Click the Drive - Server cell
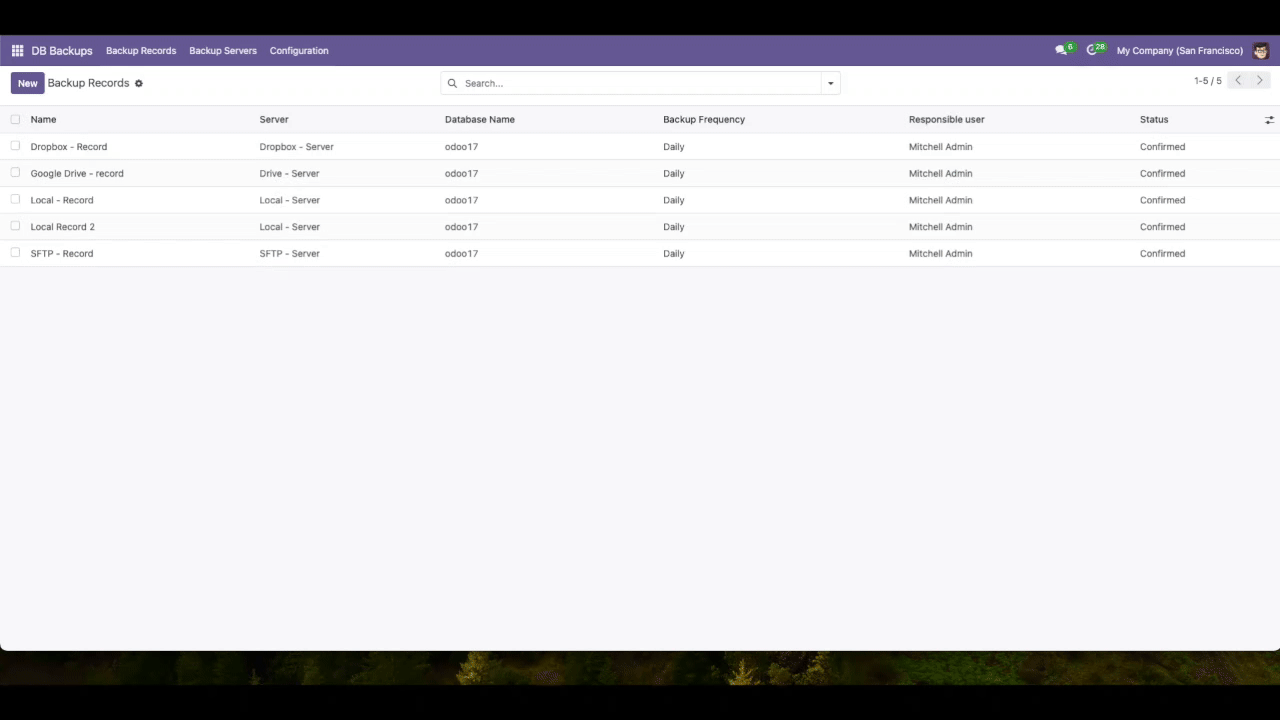 pyautogui.click(x=289, y=174)
